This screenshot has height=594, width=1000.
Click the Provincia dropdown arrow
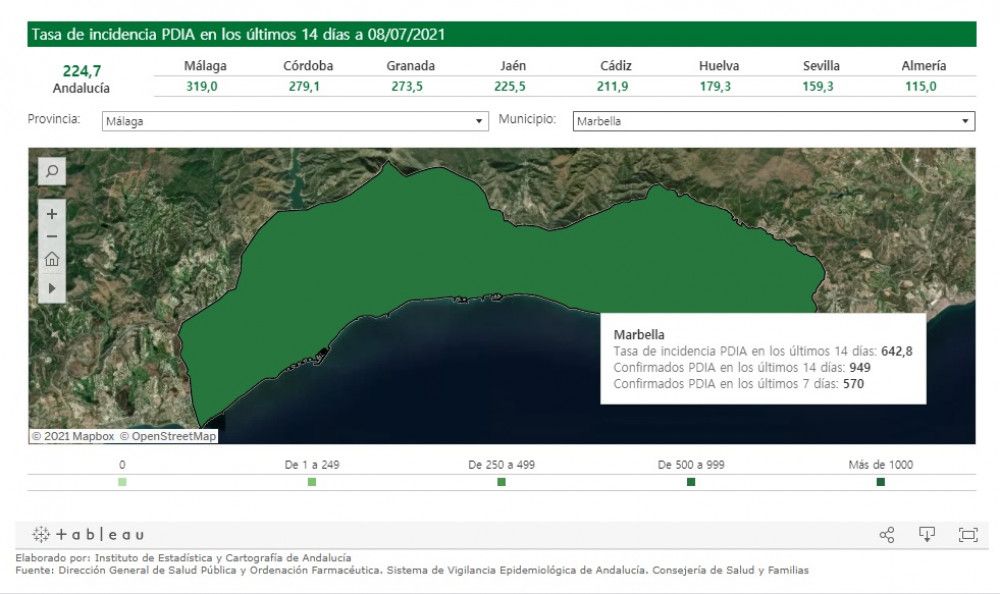pyautogui.click(x=478, y=121)
